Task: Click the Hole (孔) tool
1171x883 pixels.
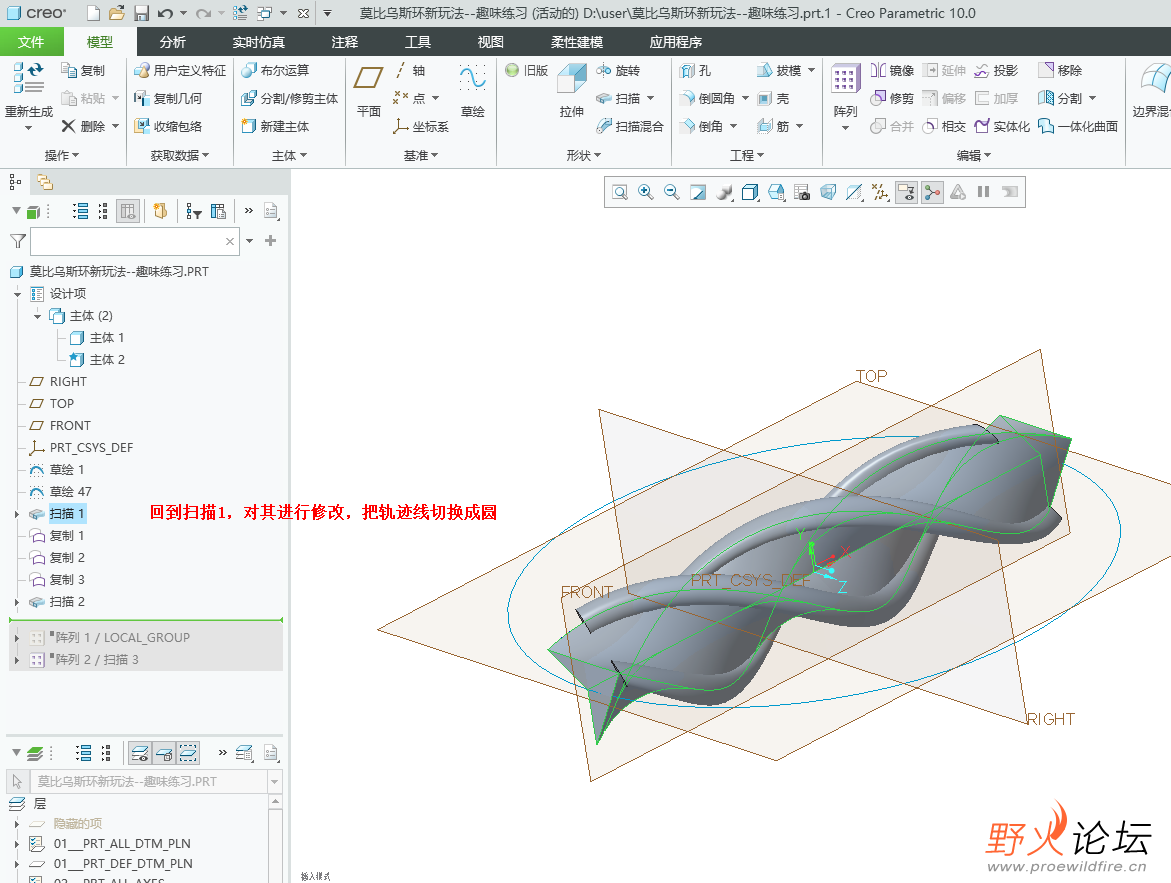Action: pos(695,70)
